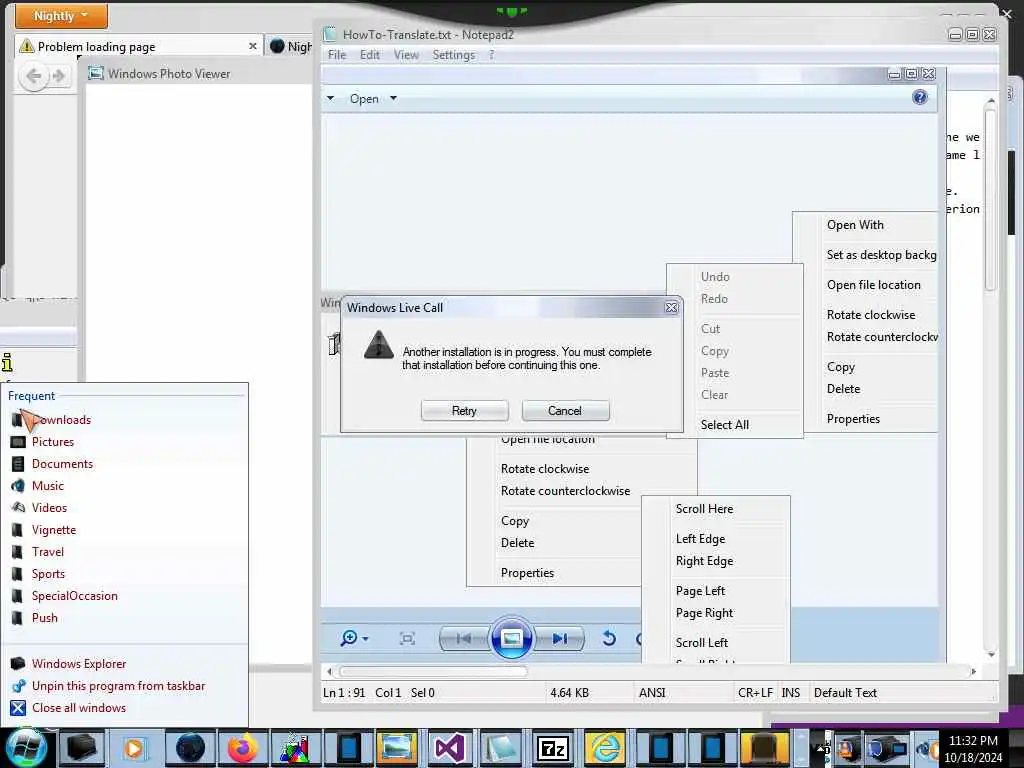Open the color prism taskbar icon
This screenshot has width=1024, height=768.
[295, 748]
